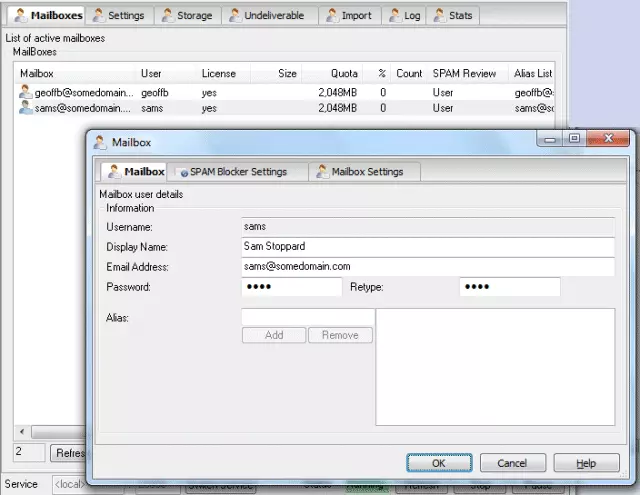This screenshot has width=640, height=495.
Task: Click the Display Name field
Action: [x=426, y=246]
